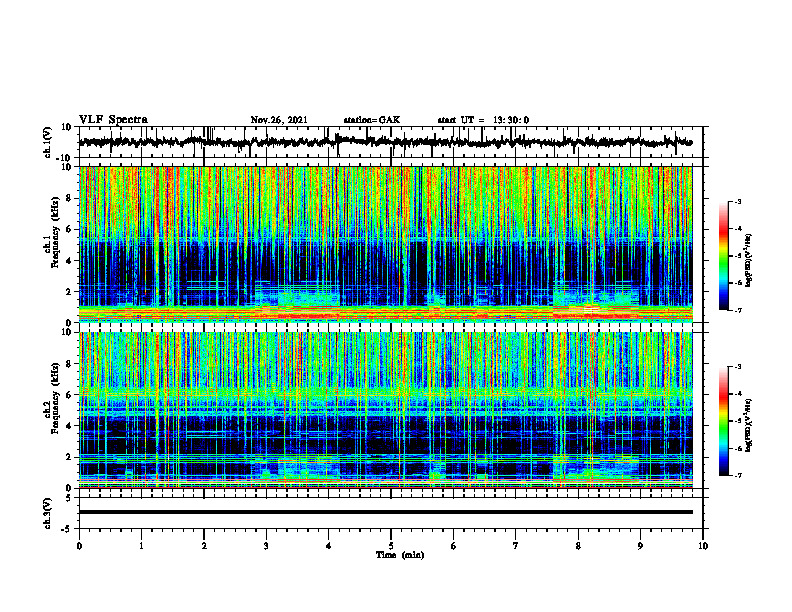Click the "6" kHz tick on ch.2 spectrogram
Image resolution: width=792 pixels, height=612 pixels.
(x=70, y=395)
